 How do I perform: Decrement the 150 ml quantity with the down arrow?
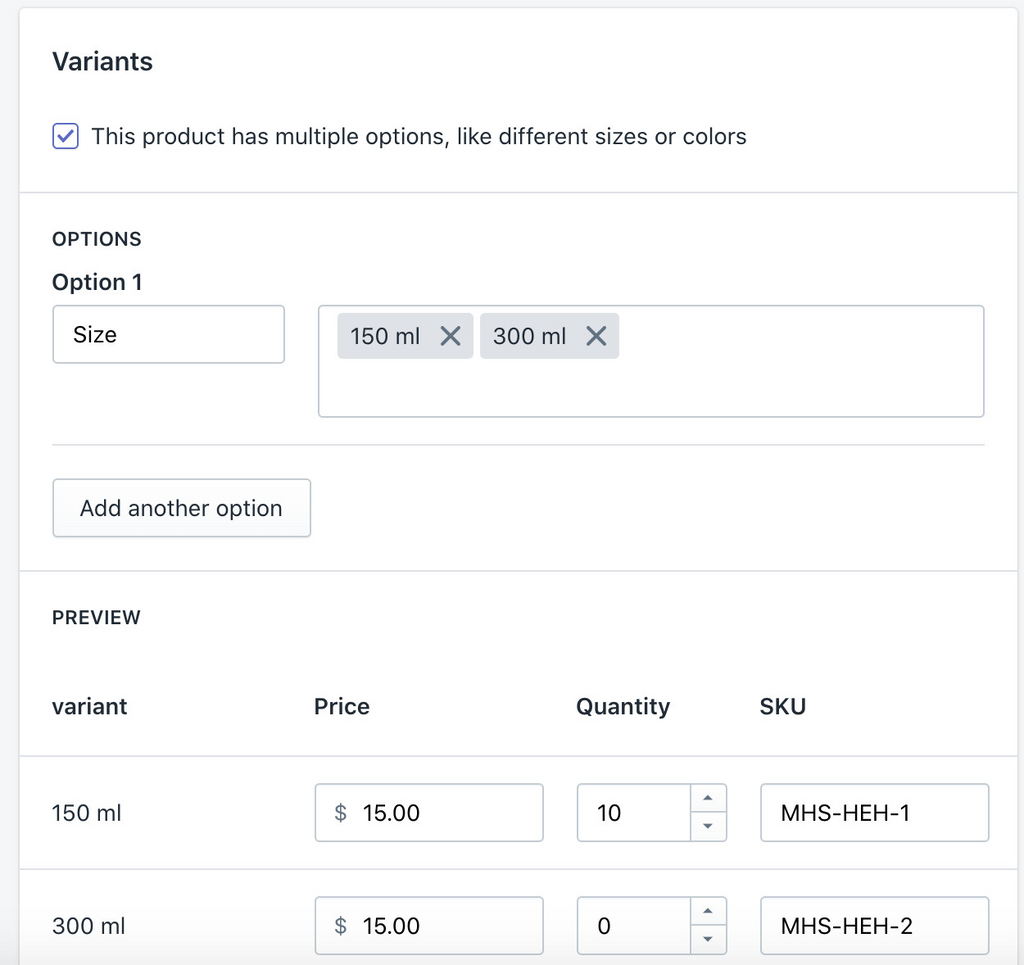pos(709,827)
